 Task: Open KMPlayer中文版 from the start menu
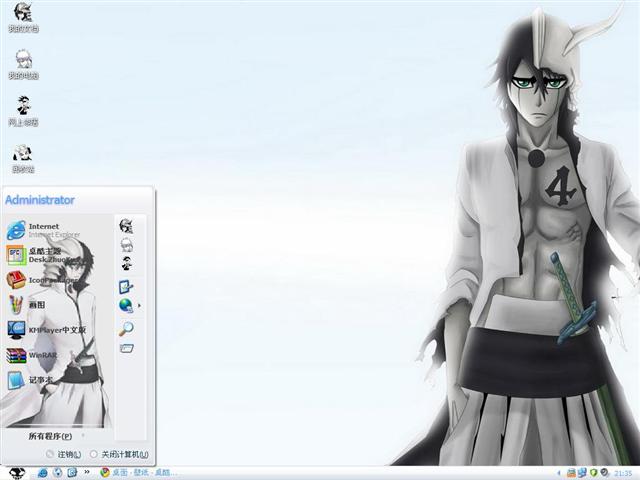coord(47,330)
